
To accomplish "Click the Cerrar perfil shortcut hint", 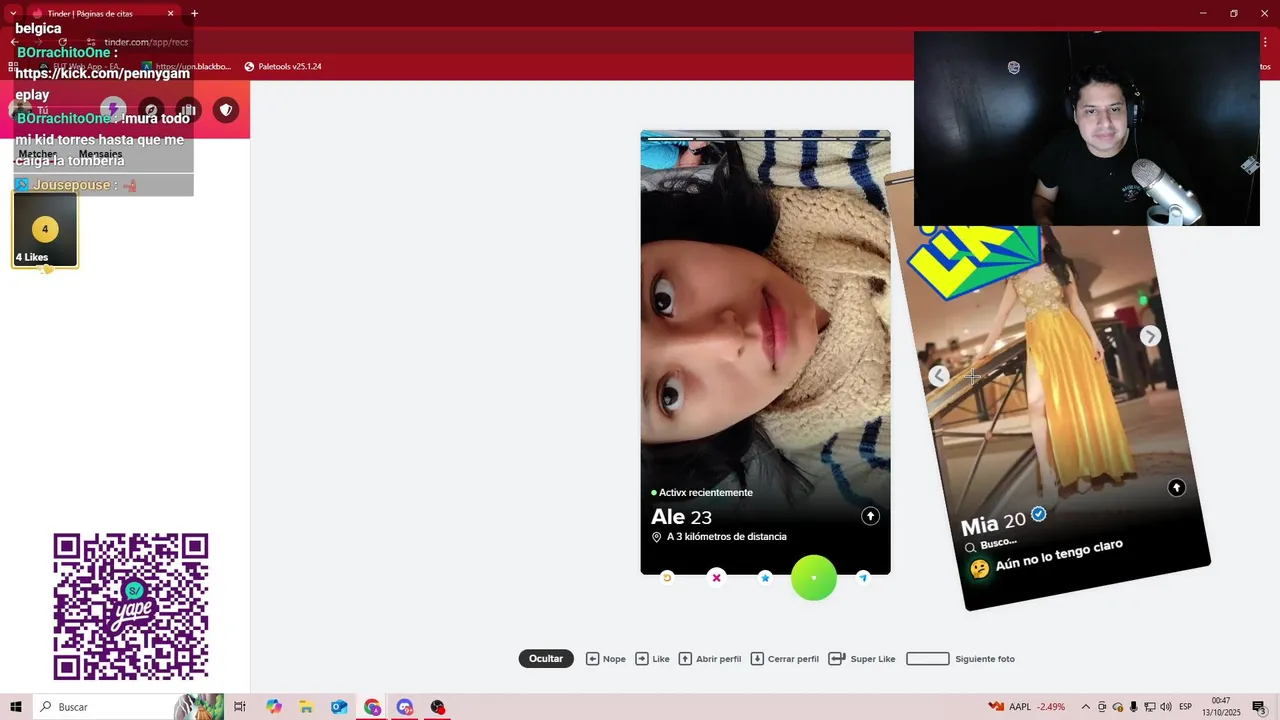I will 785,659.
